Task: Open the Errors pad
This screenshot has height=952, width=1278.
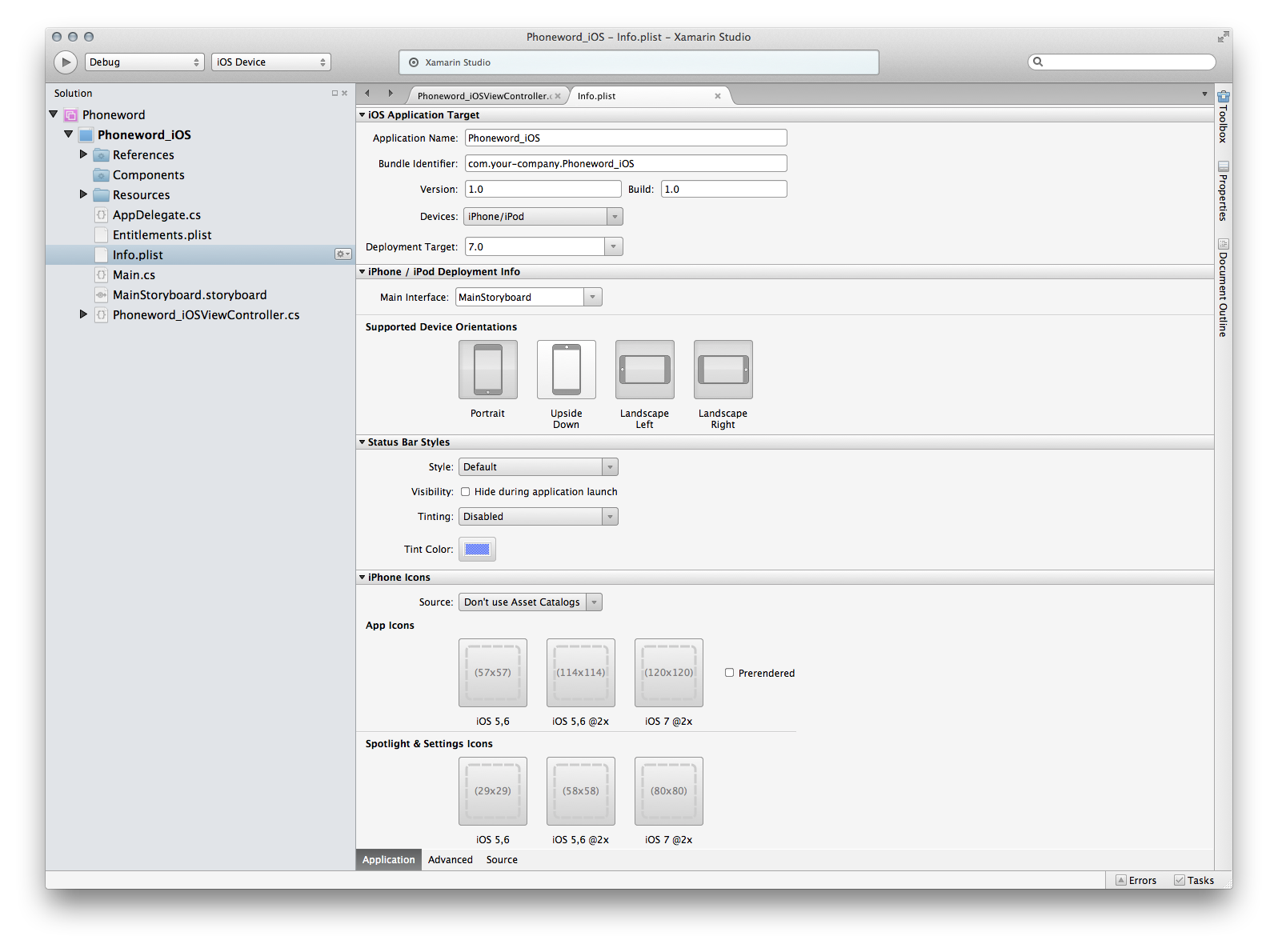Action: pyautogui.click(x=1136, y=880)
